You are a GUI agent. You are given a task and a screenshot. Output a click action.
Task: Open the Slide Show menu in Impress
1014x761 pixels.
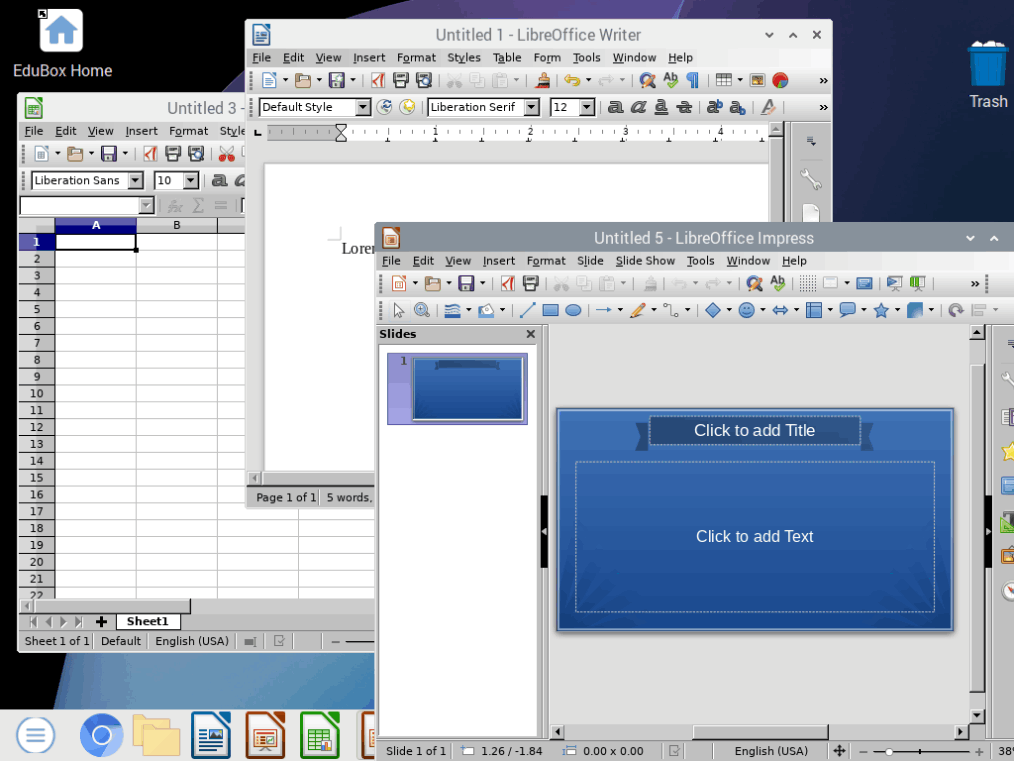point(645,261)
